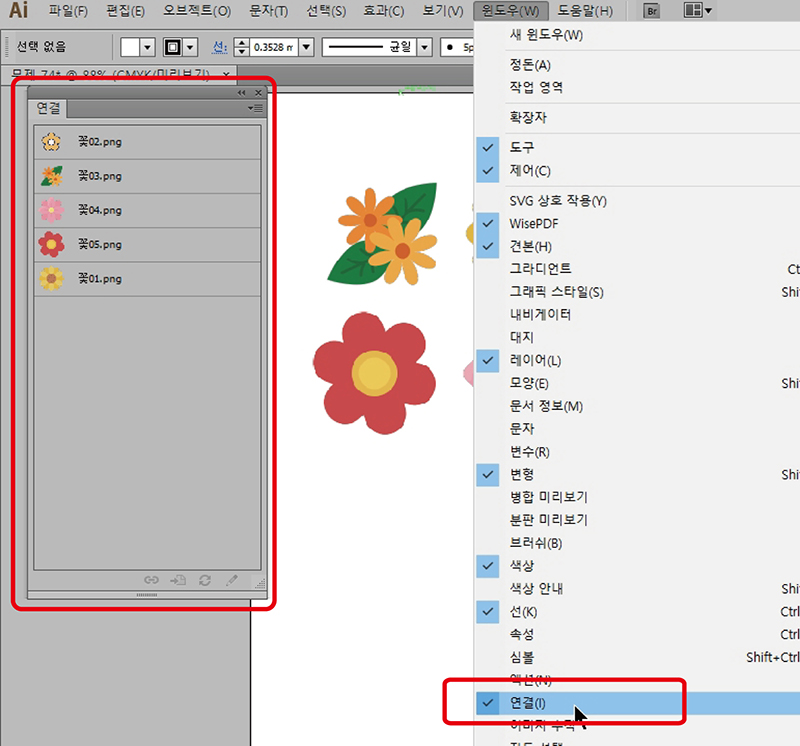Select the 꽃04.png thumbnail in the 연결 panel
Image resolution: width=800 pixels, height=746 pixels.
[x=51, y=210]
